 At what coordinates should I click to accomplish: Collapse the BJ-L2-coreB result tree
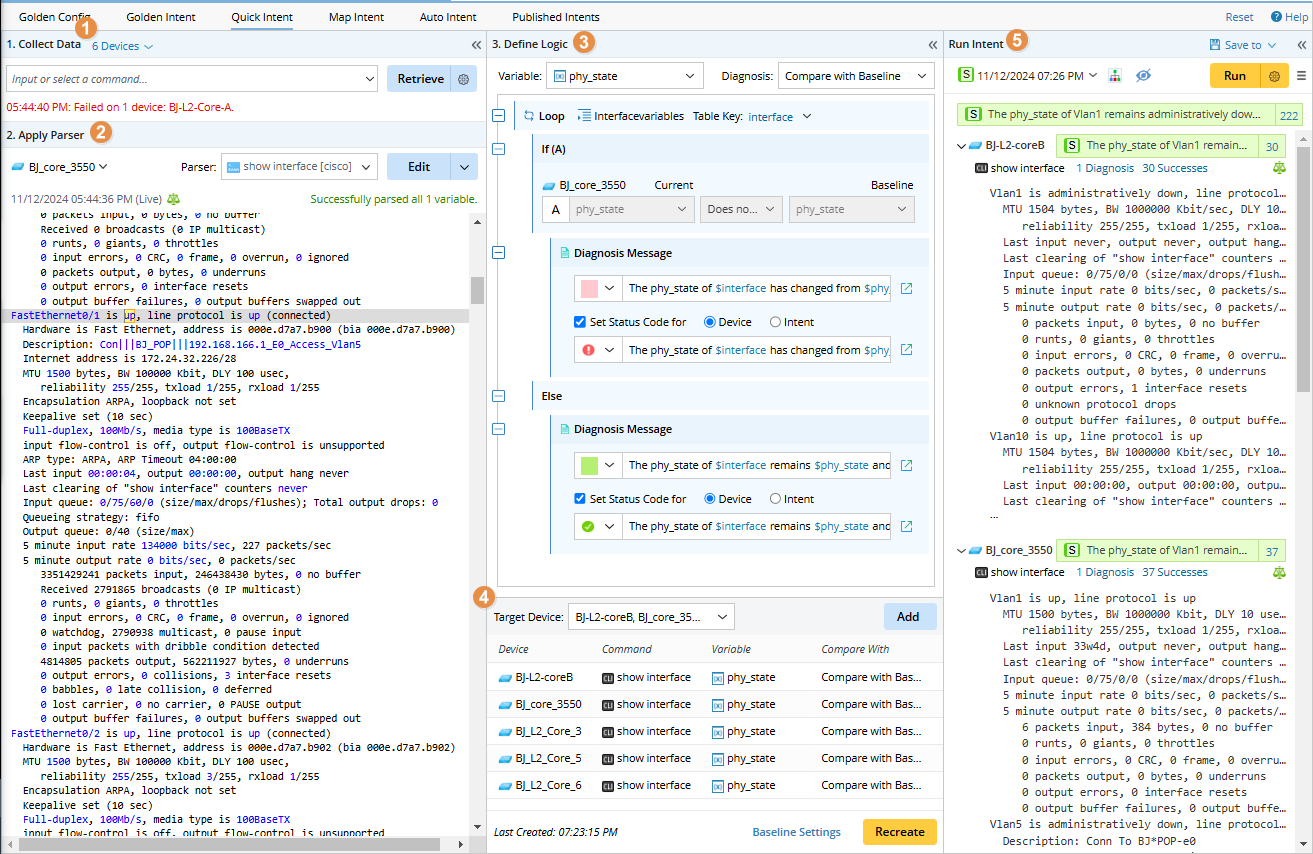(x=962, y=146)
